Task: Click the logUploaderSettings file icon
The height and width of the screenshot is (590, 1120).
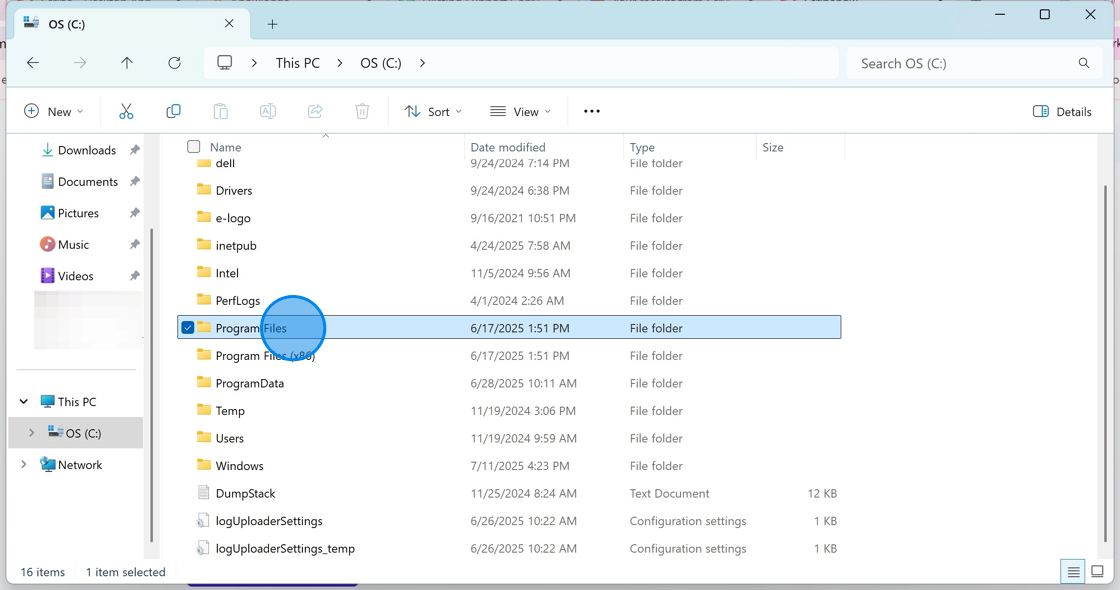Action: coord(204,521)
